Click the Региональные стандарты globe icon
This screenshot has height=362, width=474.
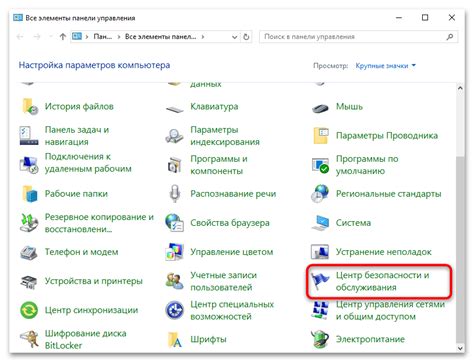[x=320, y=194]
